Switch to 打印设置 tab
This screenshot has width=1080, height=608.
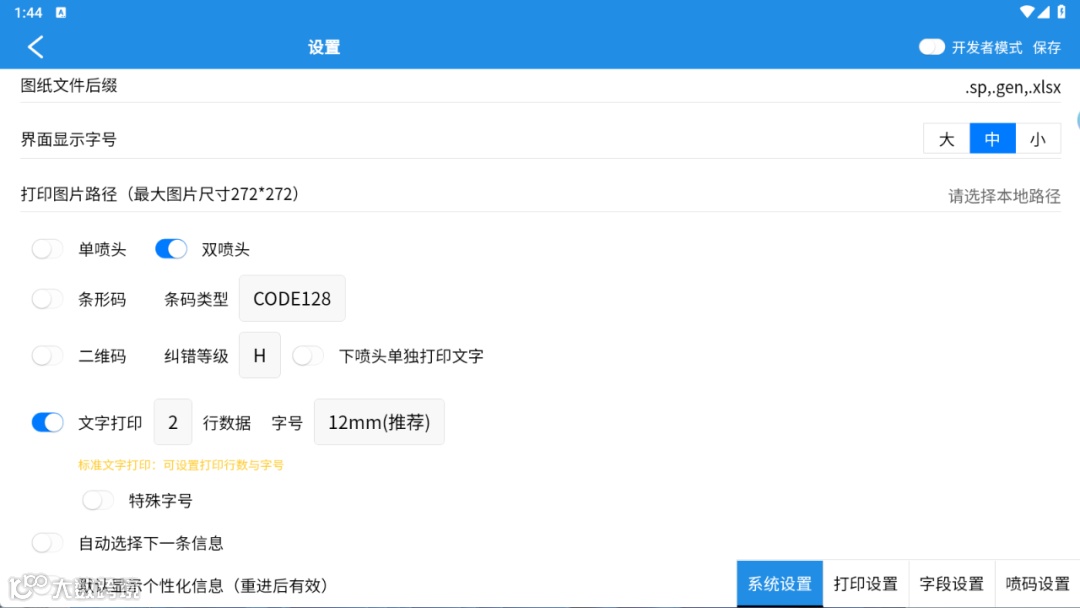(866, 584)
